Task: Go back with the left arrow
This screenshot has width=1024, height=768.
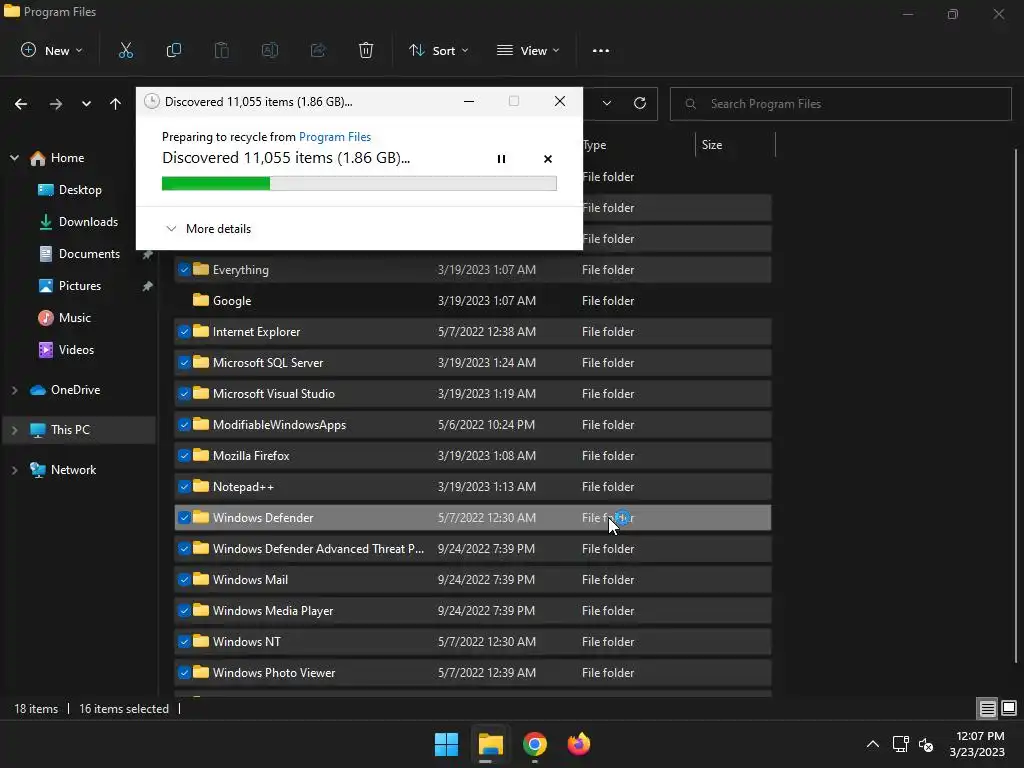Action: click(21, 104)
